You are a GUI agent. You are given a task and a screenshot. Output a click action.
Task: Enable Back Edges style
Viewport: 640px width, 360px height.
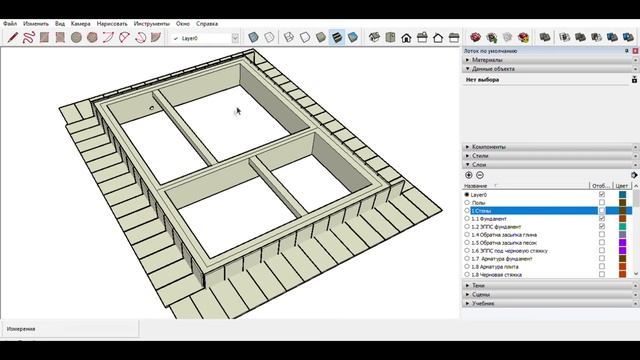click(269, 38)
